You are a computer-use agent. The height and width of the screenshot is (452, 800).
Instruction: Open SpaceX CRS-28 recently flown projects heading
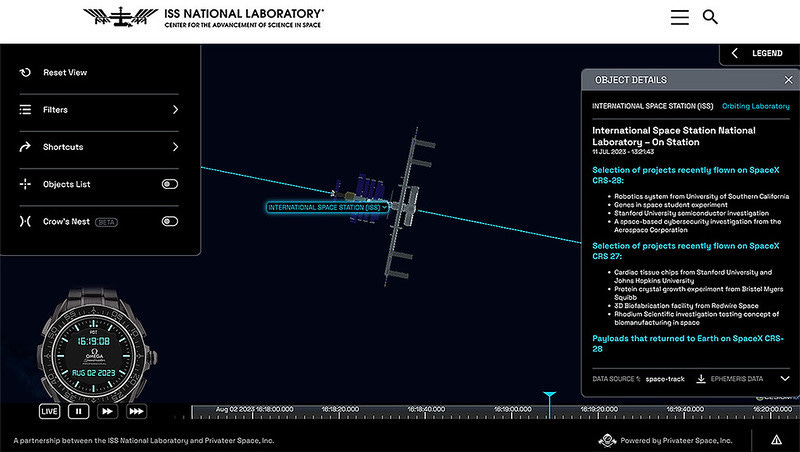[x=686, y=175]
